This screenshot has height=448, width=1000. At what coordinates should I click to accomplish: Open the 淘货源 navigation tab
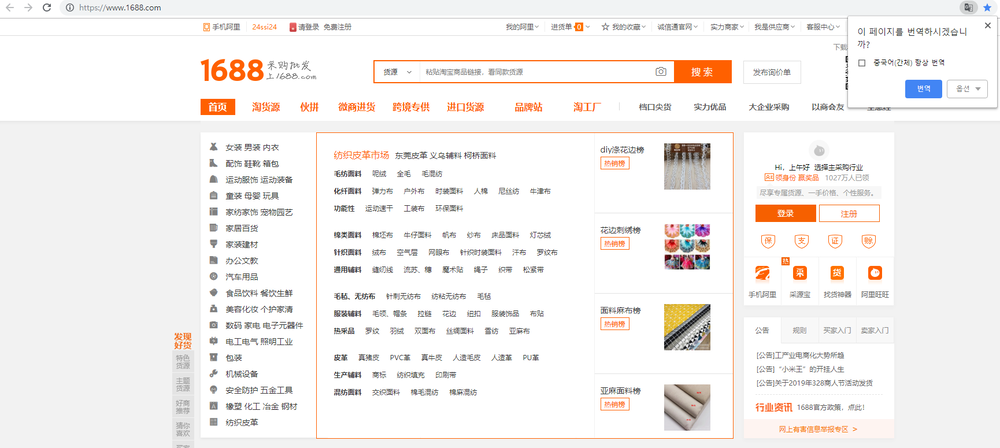click(x=266, y=107)
